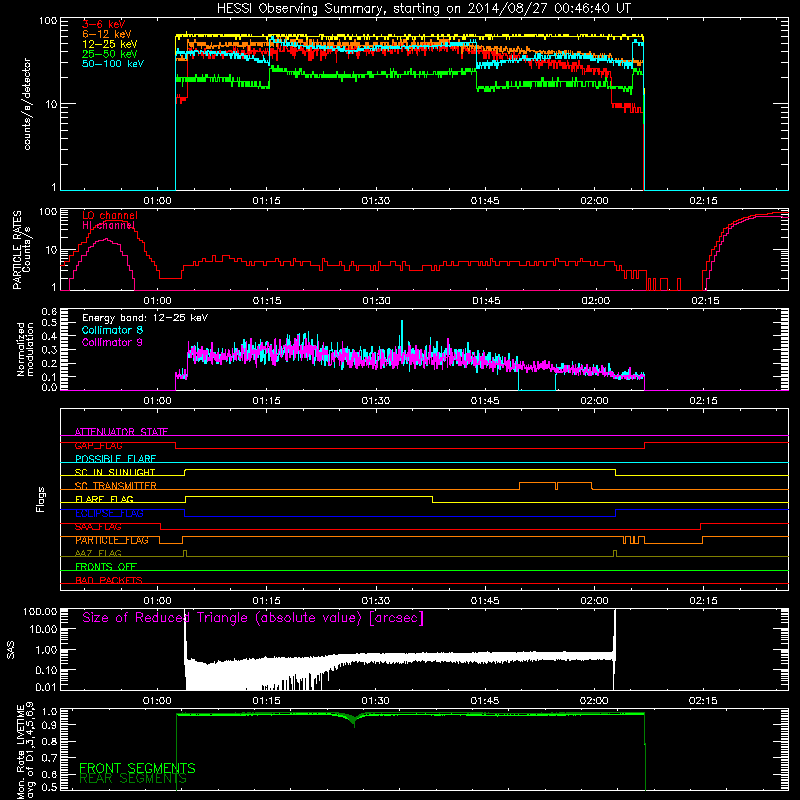Click the FRONT SEGMENTS legend label

[137, 768]
